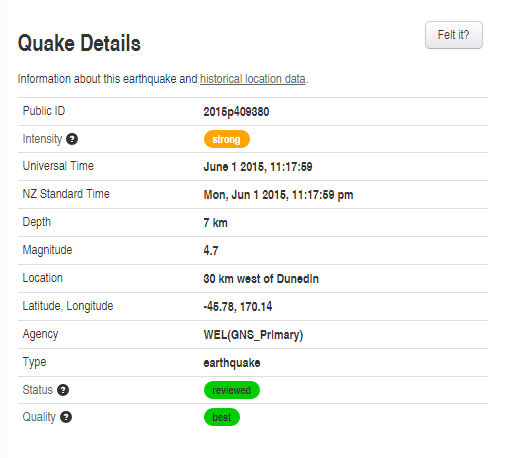
Task: Click the Magnitude value 4.7
Action: pos(211,251)
